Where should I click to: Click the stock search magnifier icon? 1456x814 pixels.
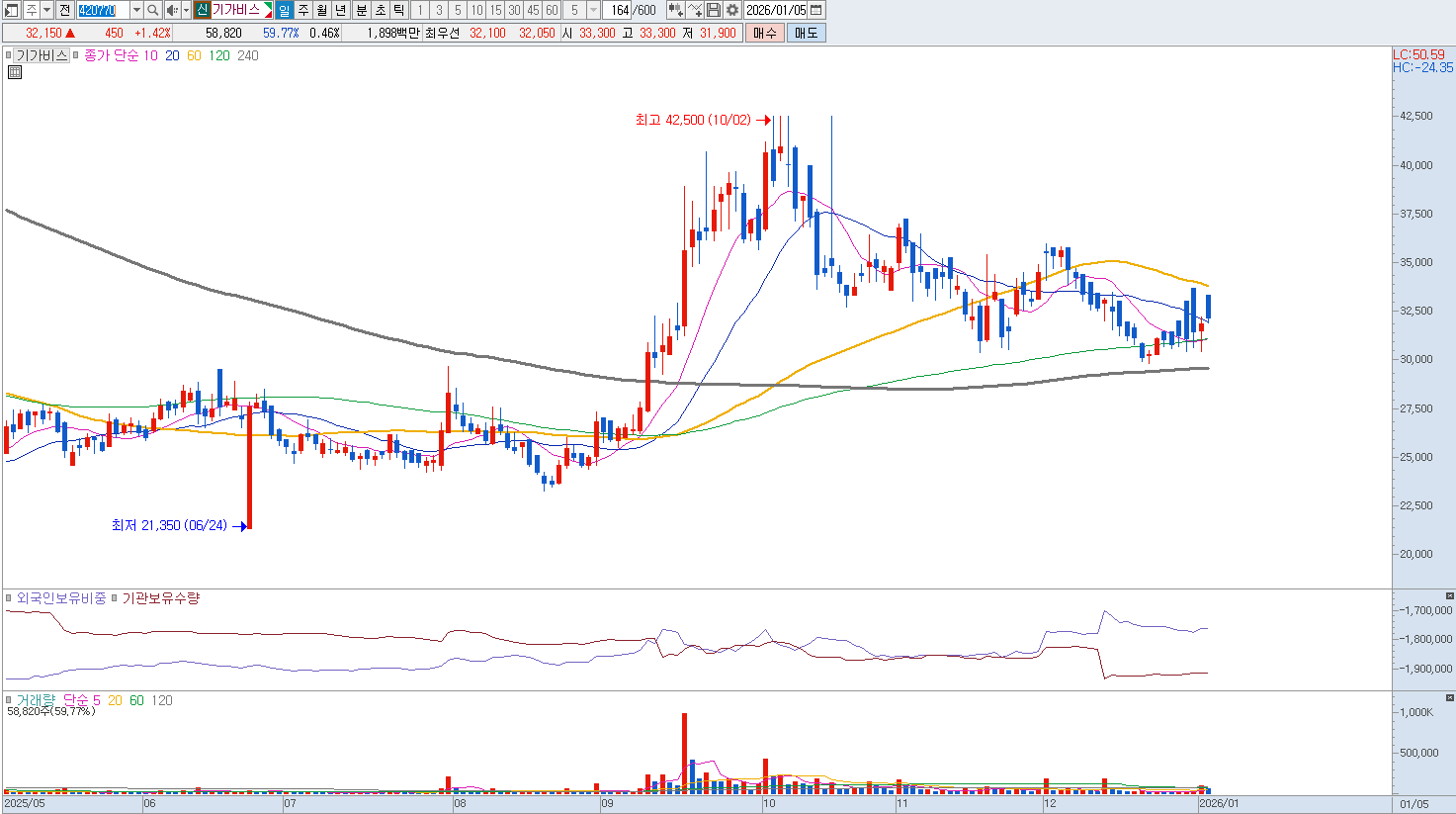(153, 10)
